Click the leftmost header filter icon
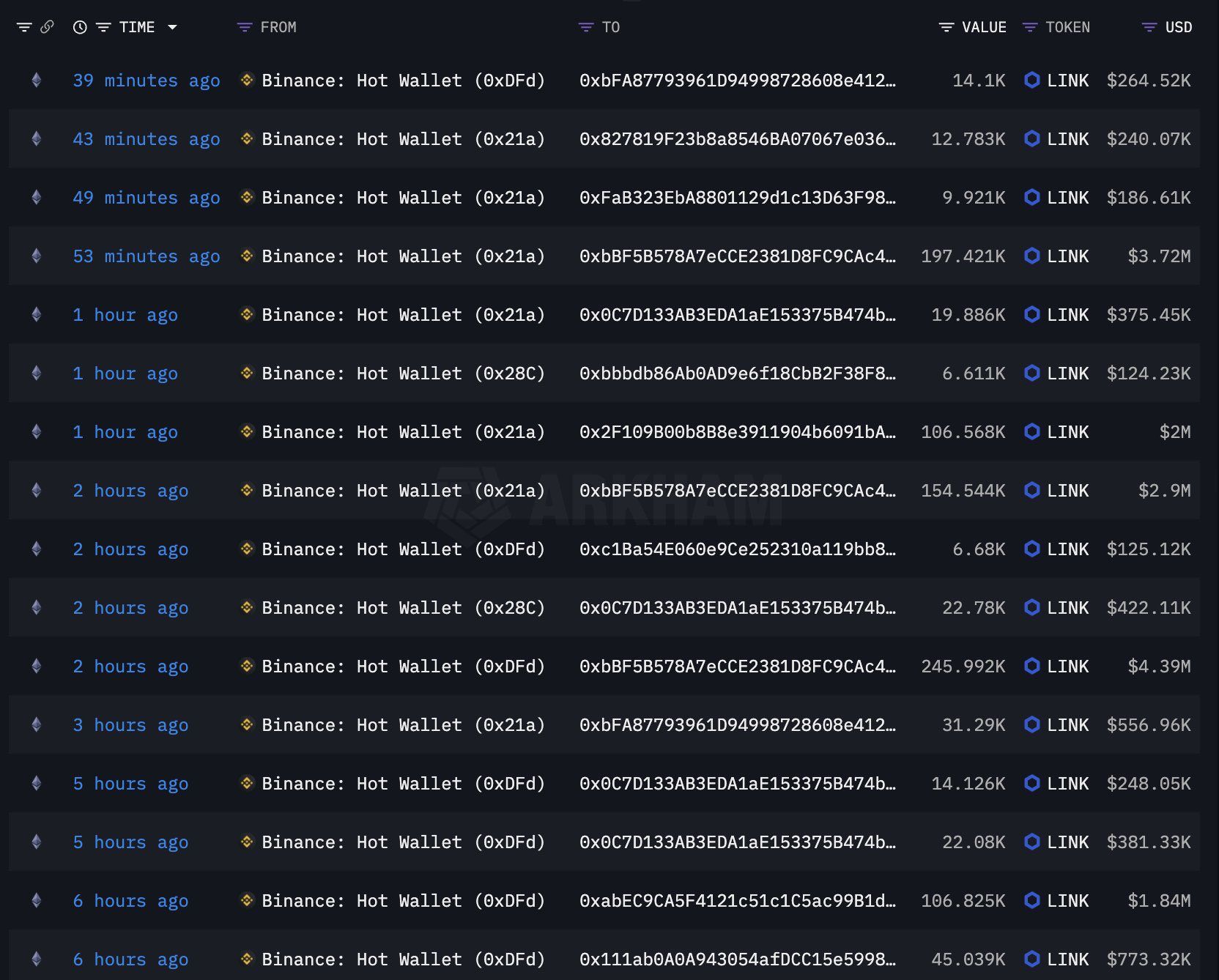 click(x=26, y=27)
